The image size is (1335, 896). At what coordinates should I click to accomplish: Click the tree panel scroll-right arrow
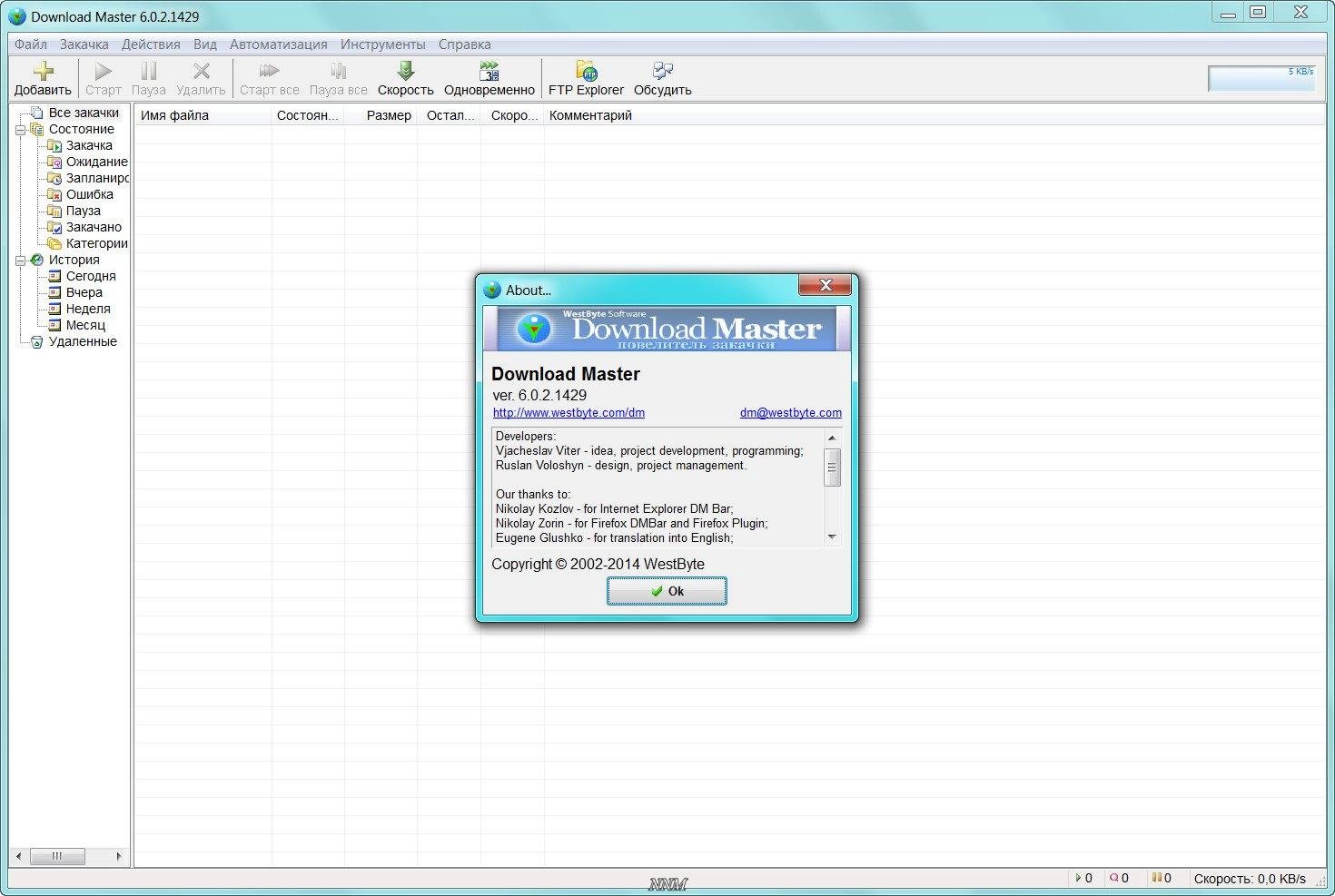(118, 856)
